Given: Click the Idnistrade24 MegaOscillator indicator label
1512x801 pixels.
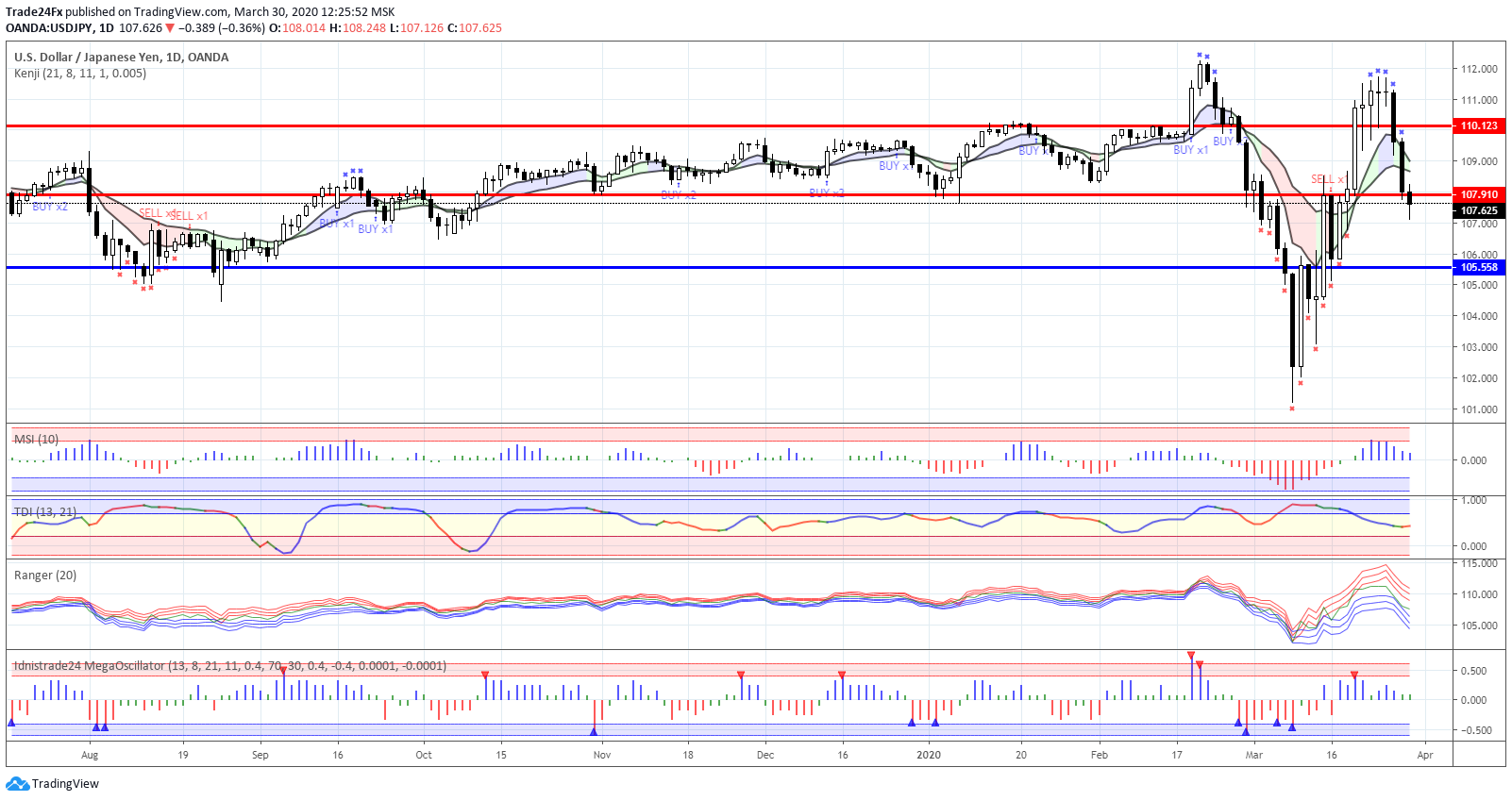Looking at the screenshot, I should click(x=230, y=666).
